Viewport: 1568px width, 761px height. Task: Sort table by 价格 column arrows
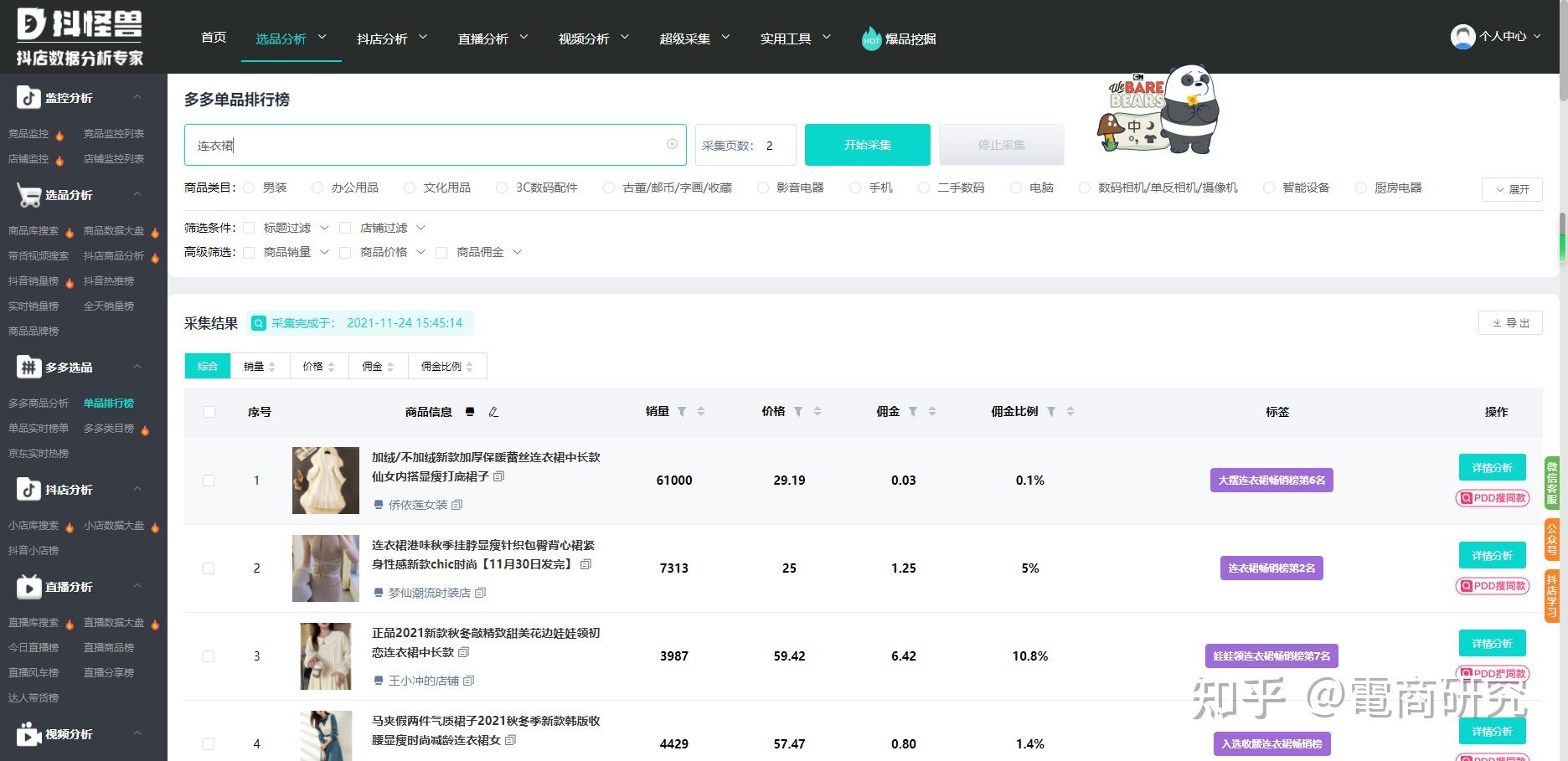pyautogui.click(x=818, y=412)
